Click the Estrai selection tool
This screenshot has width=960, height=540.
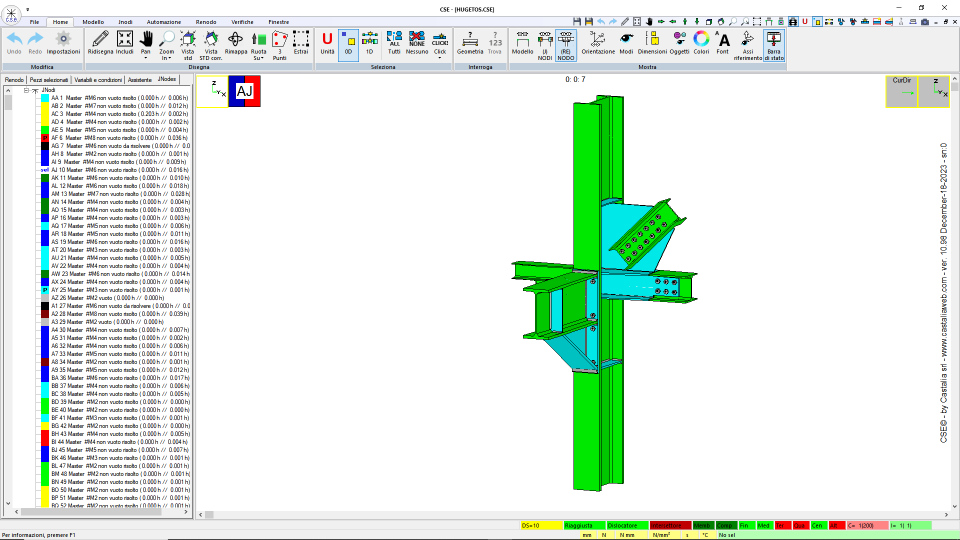click(301, 43)
